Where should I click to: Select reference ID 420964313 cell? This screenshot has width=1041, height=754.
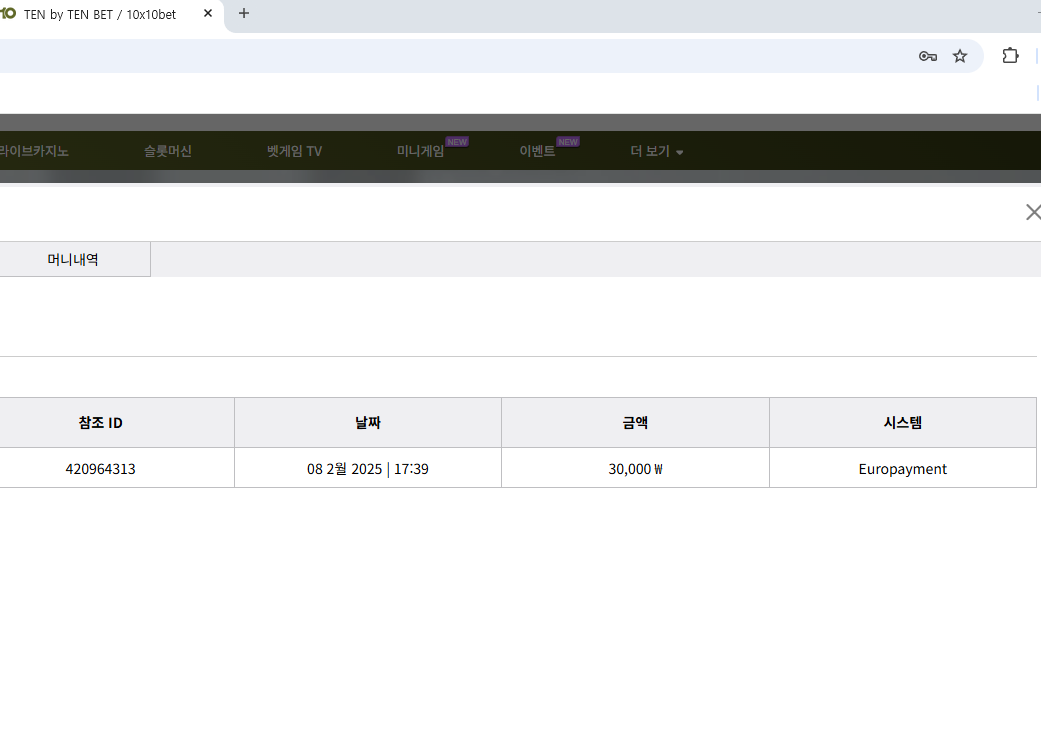(100, 469)
